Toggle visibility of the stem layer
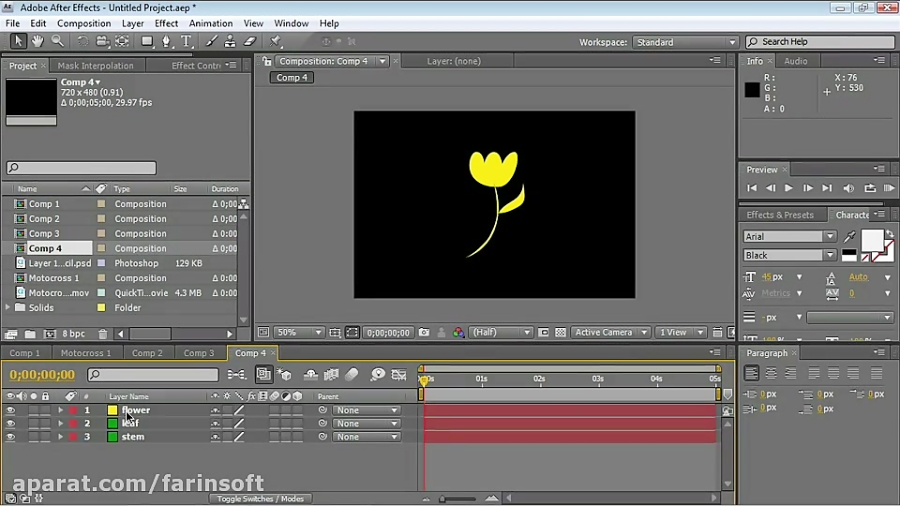This screenshot has width=900, height=506. tap(10, 437)
